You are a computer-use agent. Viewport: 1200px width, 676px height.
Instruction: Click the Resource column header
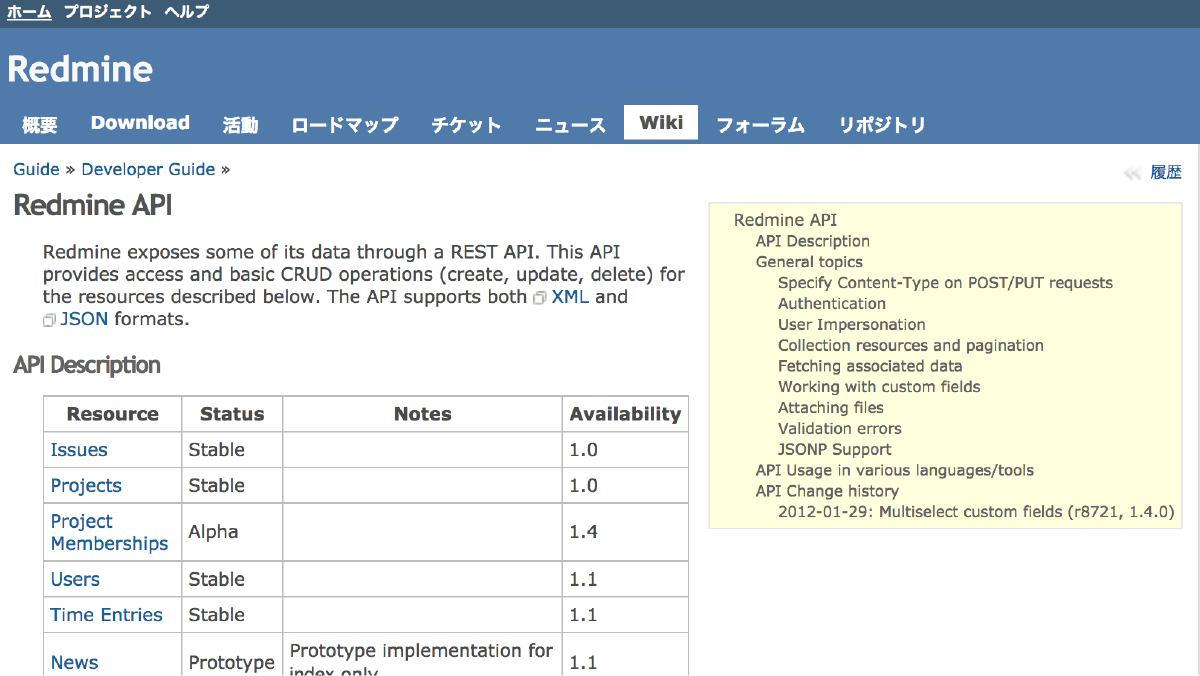(x=113, y=414)
